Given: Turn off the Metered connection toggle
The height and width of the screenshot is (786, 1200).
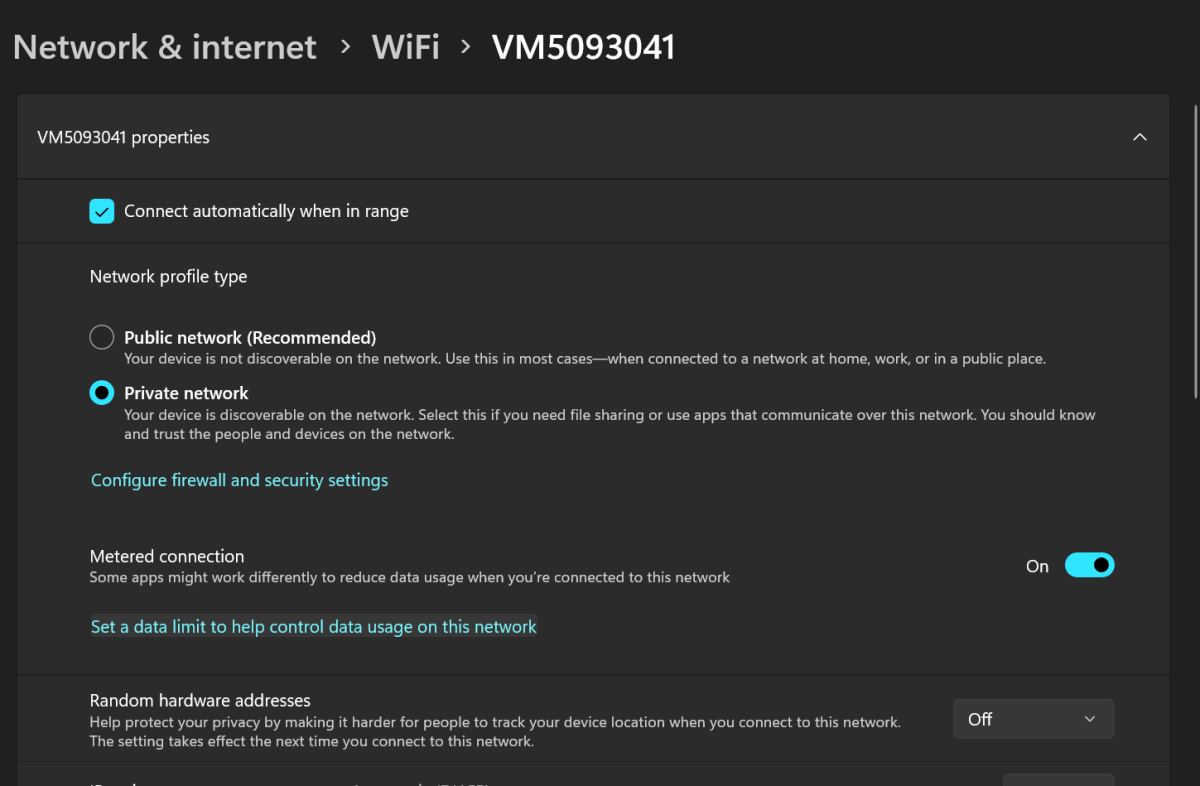Looking at the screenshot, I should (1089, 565).
